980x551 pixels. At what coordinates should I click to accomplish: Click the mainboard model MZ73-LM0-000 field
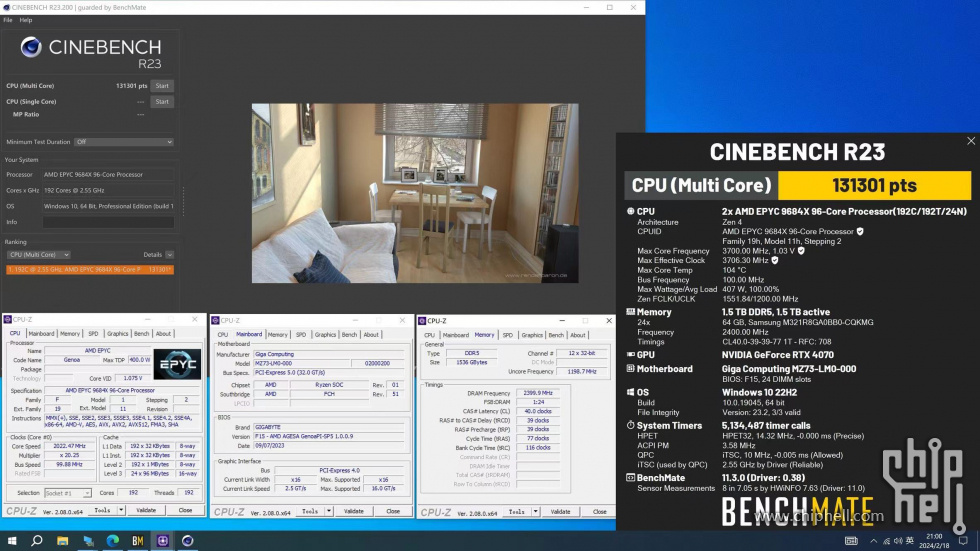coord(299,363)
